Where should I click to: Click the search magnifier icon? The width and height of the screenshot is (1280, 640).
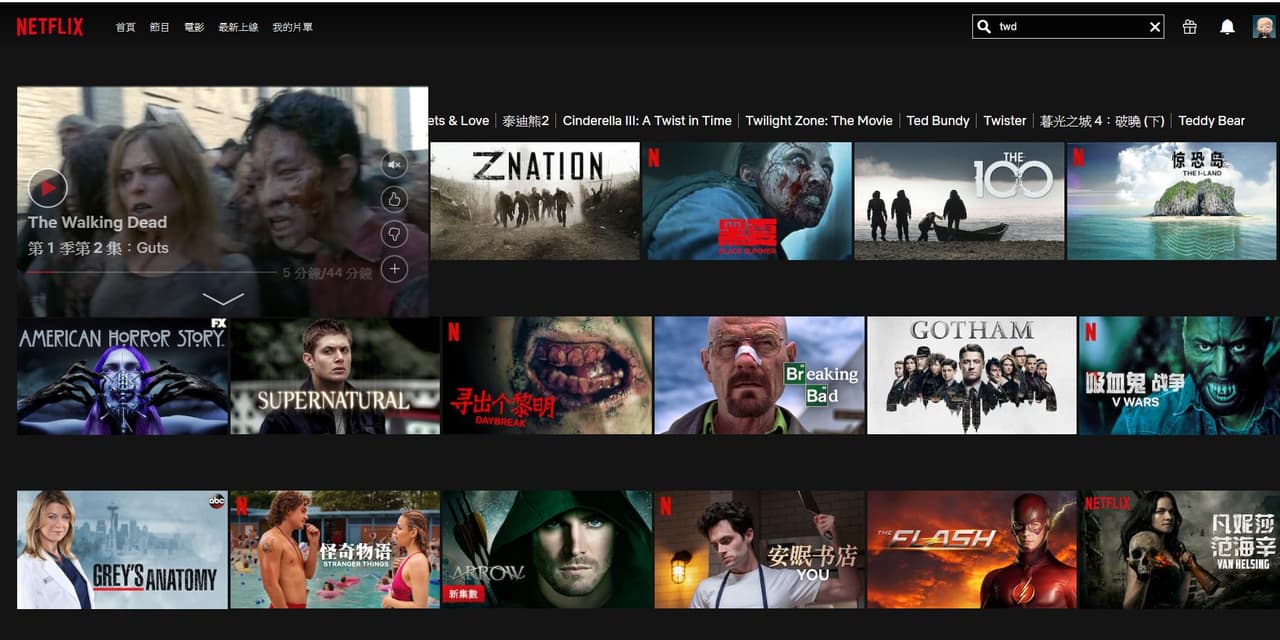984,27
